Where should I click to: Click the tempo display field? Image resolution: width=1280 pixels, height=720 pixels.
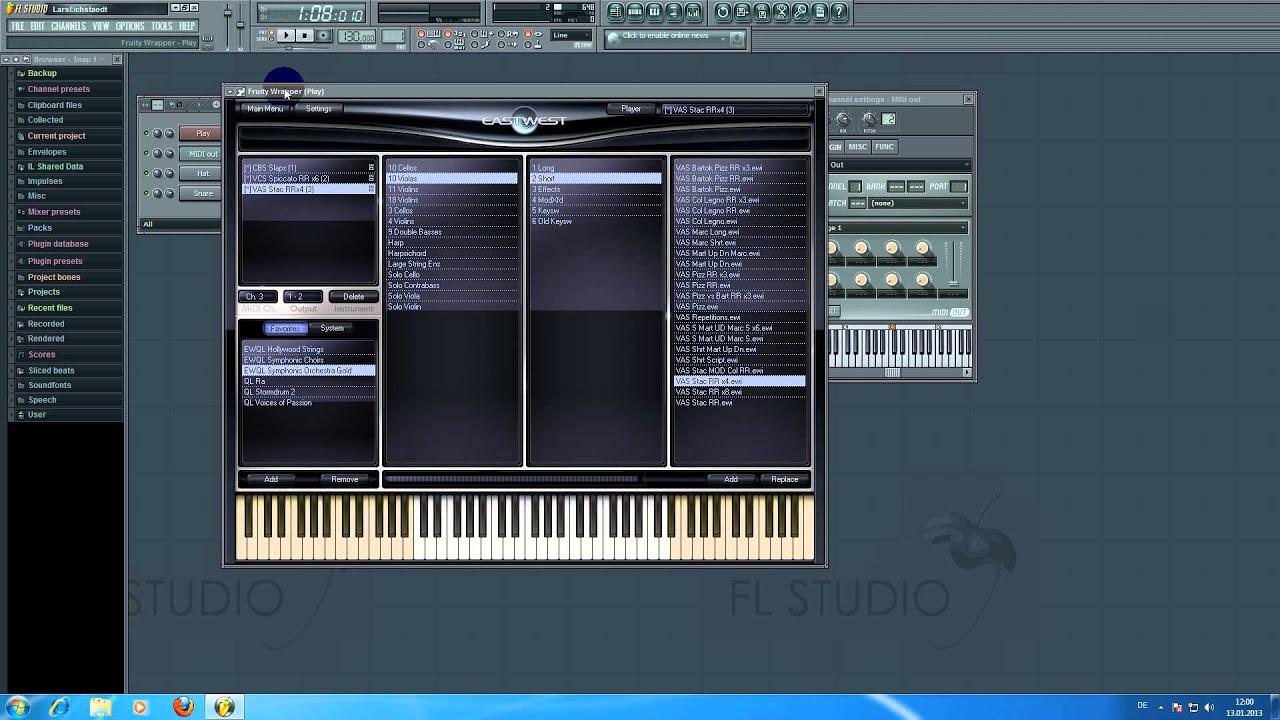356,36
